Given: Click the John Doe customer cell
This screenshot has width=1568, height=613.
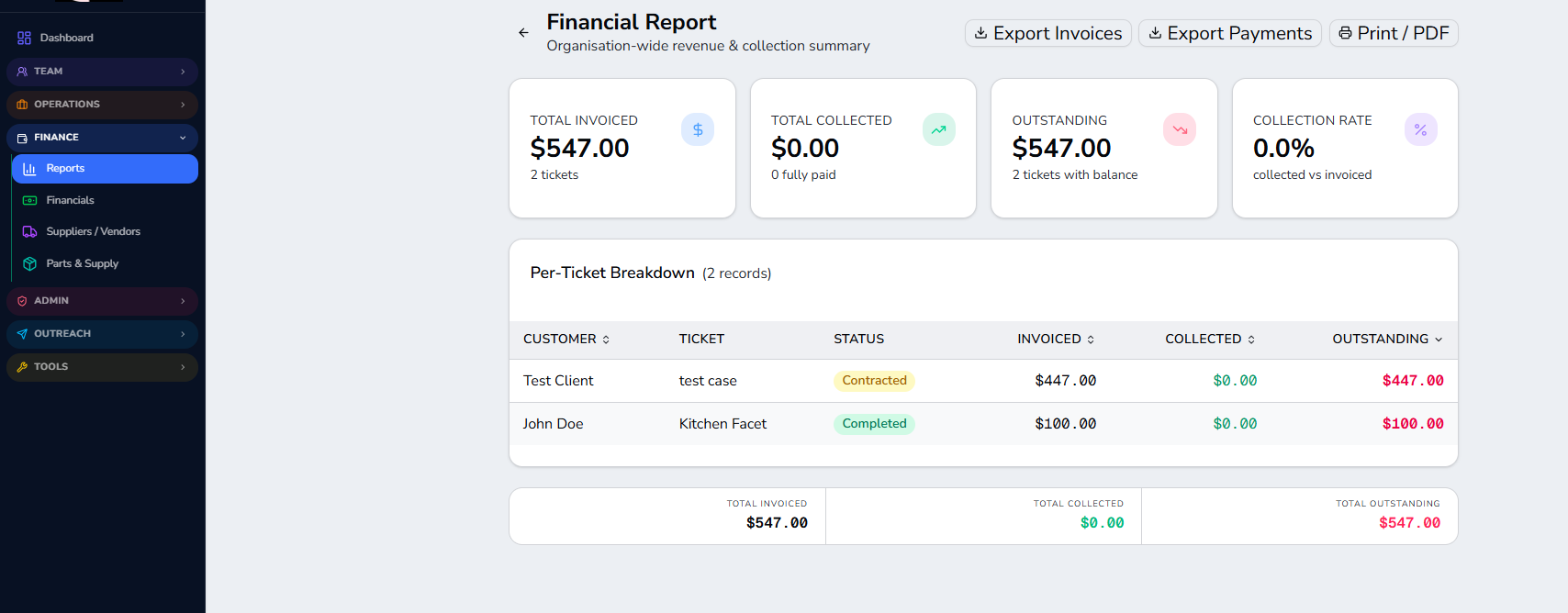Looking at the screenshot, I should (553, 424).
